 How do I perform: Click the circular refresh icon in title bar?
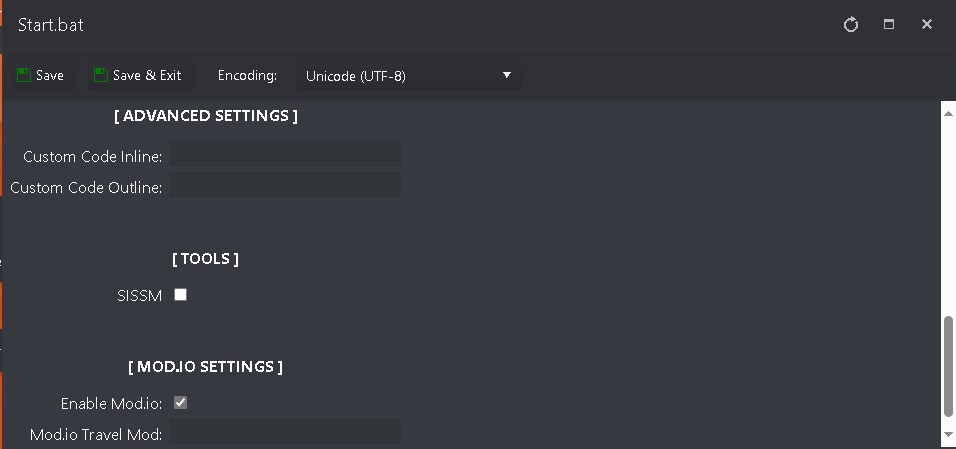coord(851,24)
